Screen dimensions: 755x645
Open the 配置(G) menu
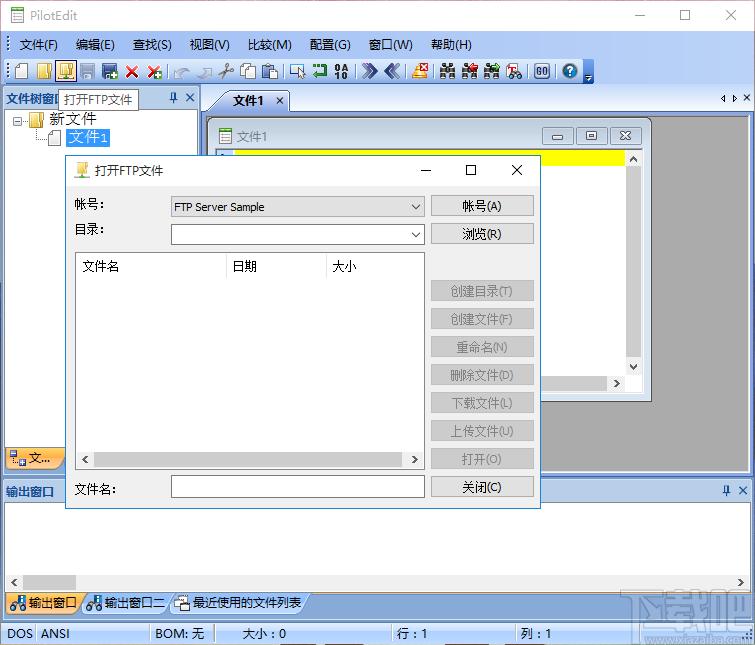click(x=330, y=45)
